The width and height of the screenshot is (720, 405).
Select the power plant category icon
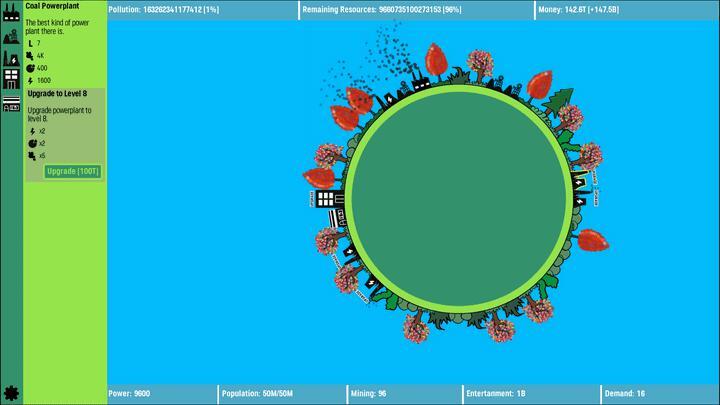[x=11, y=57]
